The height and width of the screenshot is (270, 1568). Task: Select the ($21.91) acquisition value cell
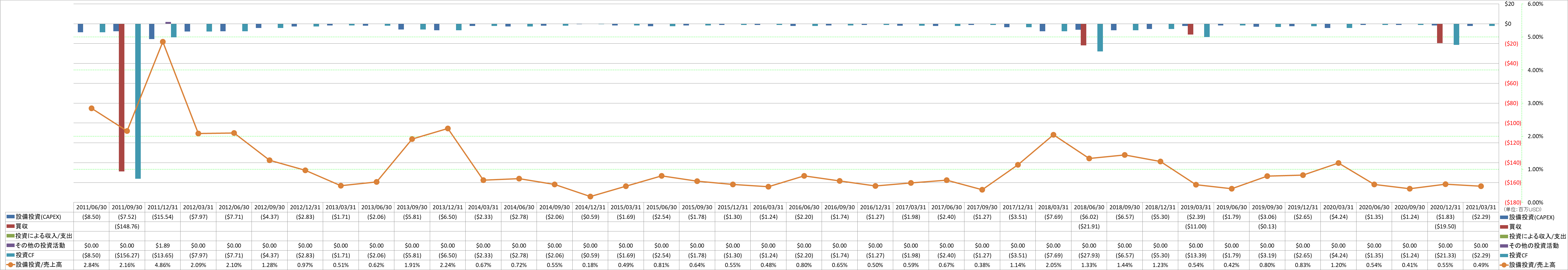(1089, 227)
